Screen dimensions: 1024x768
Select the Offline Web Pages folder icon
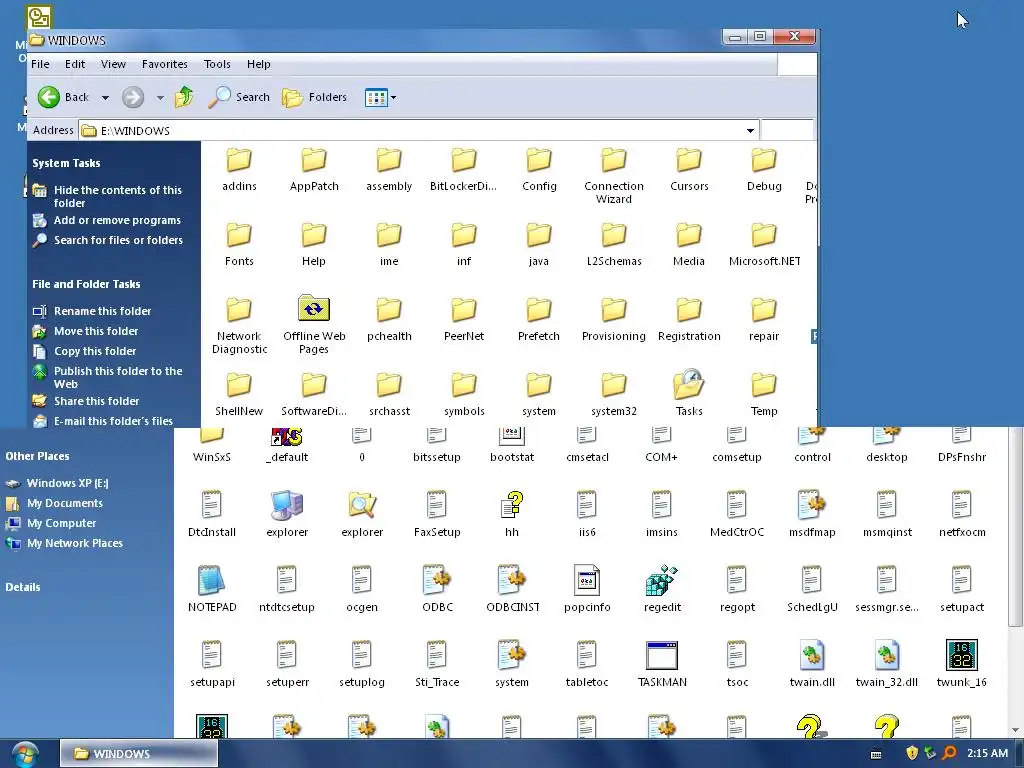coord(313,308)
